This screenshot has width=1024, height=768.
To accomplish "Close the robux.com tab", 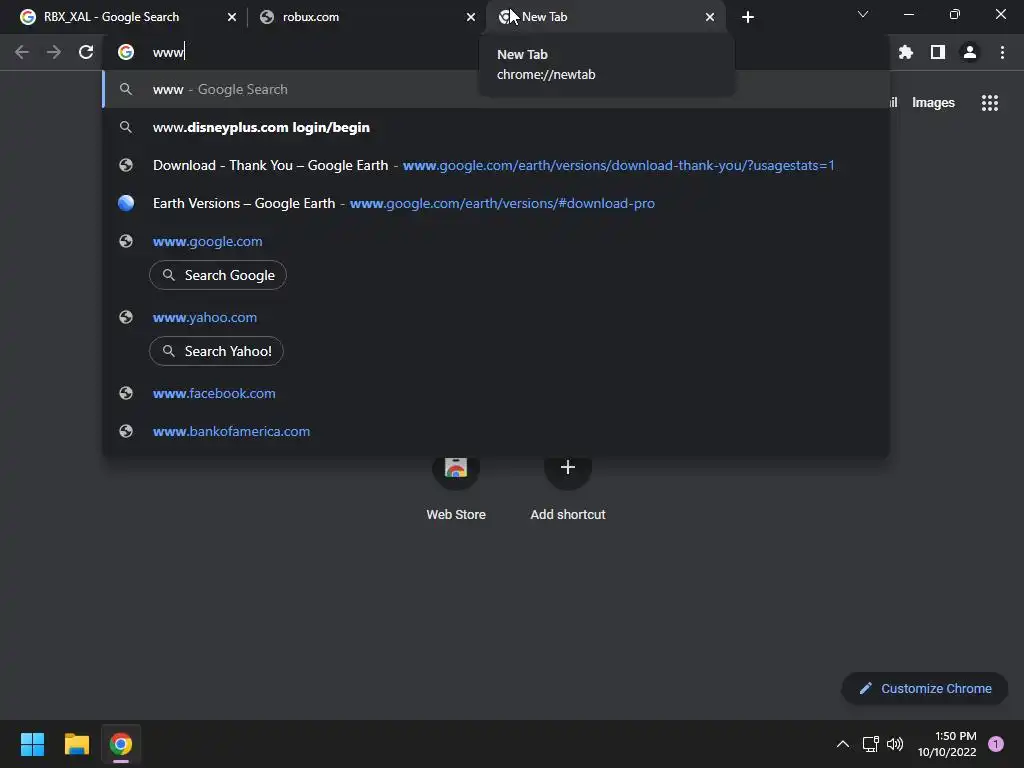I will pos(471,17).
